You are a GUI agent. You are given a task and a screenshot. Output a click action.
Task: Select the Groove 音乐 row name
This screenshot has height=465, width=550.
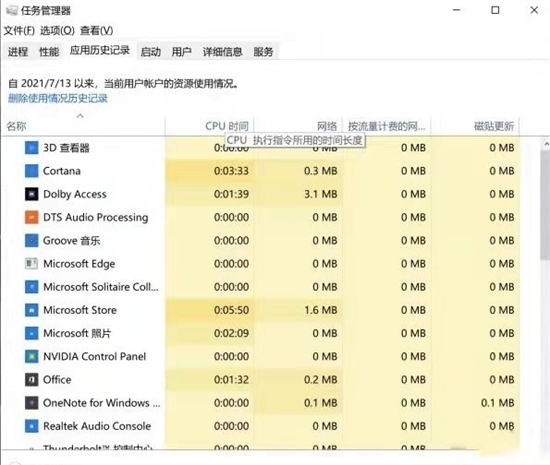[72, 241]
